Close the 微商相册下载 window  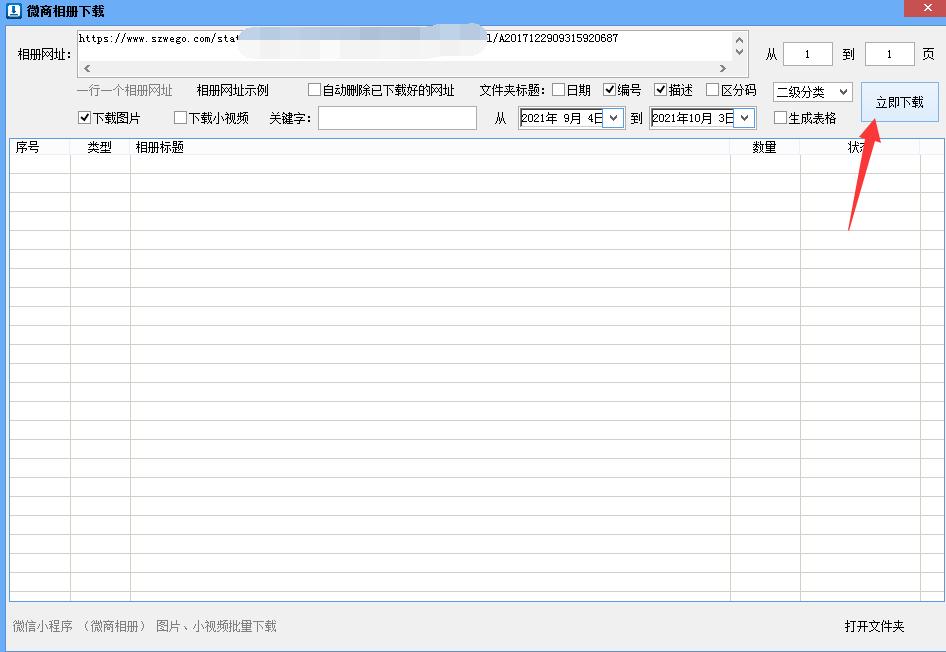(x=926, y=8)
